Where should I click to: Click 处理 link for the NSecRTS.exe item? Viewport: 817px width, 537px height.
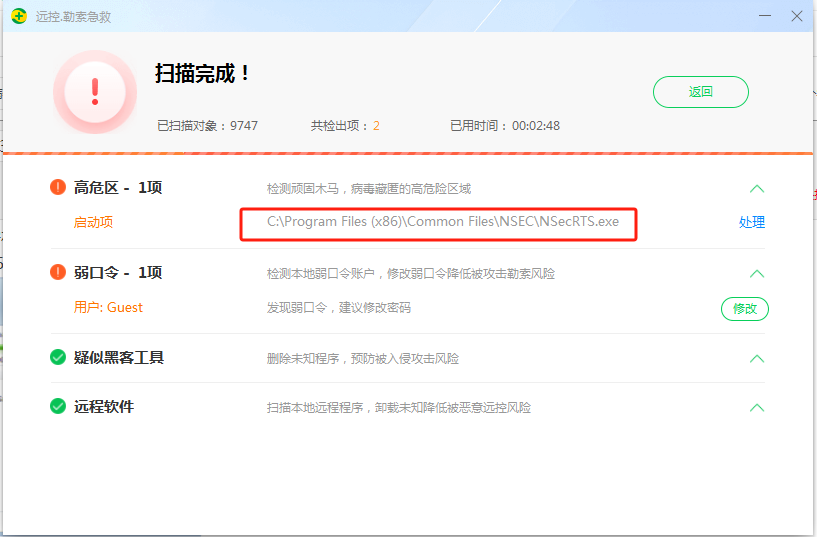[x=751, y=223]
